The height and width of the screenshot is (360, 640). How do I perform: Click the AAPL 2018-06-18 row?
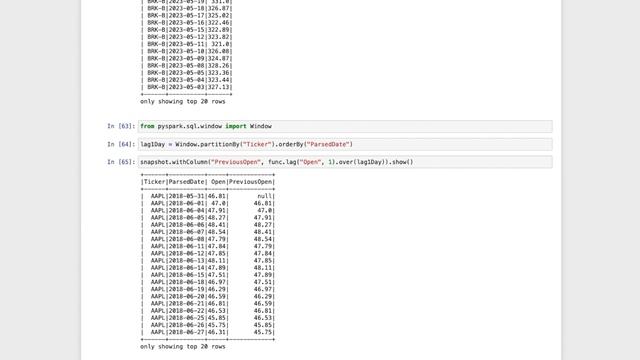(x=208, y=282)
